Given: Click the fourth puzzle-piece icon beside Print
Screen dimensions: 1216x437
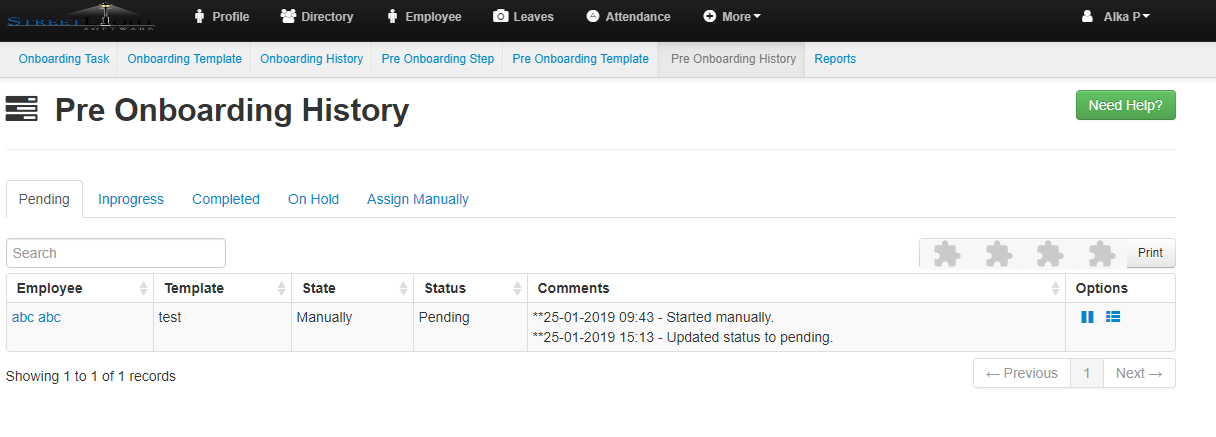Looking at the screenshot, I should click(x=1101, y=254).
